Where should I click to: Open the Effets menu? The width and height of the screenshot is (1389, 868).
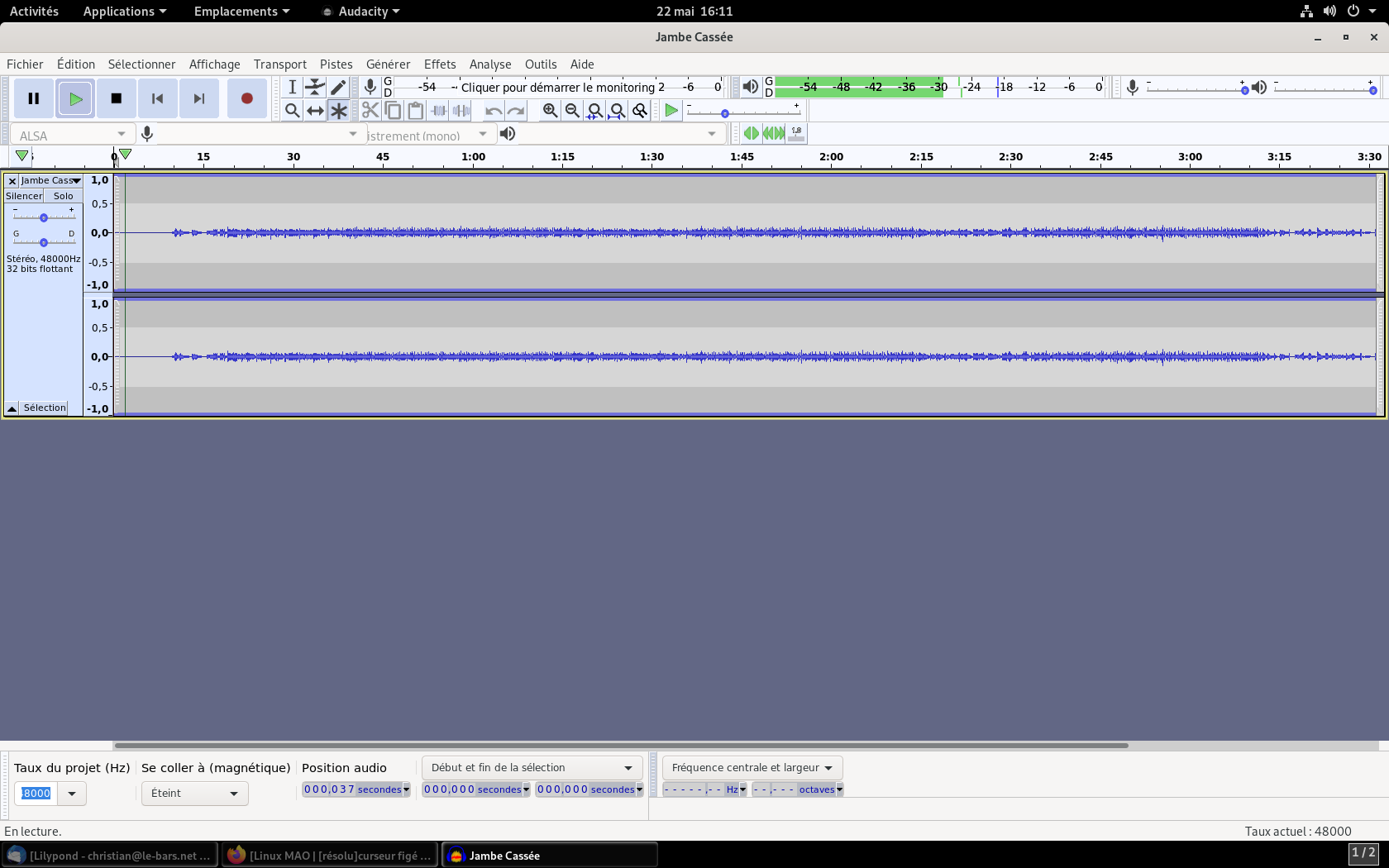pos(439,64)
